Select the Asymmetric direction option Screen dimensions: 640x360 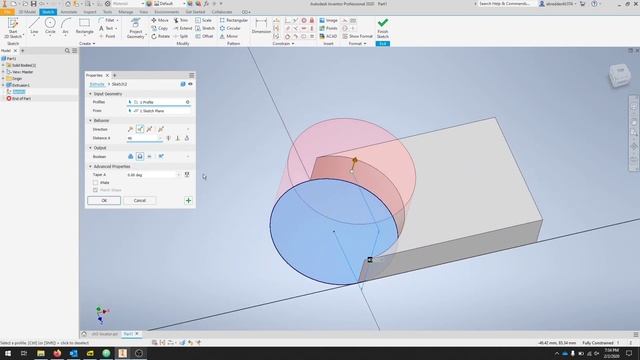click(161, 129)
